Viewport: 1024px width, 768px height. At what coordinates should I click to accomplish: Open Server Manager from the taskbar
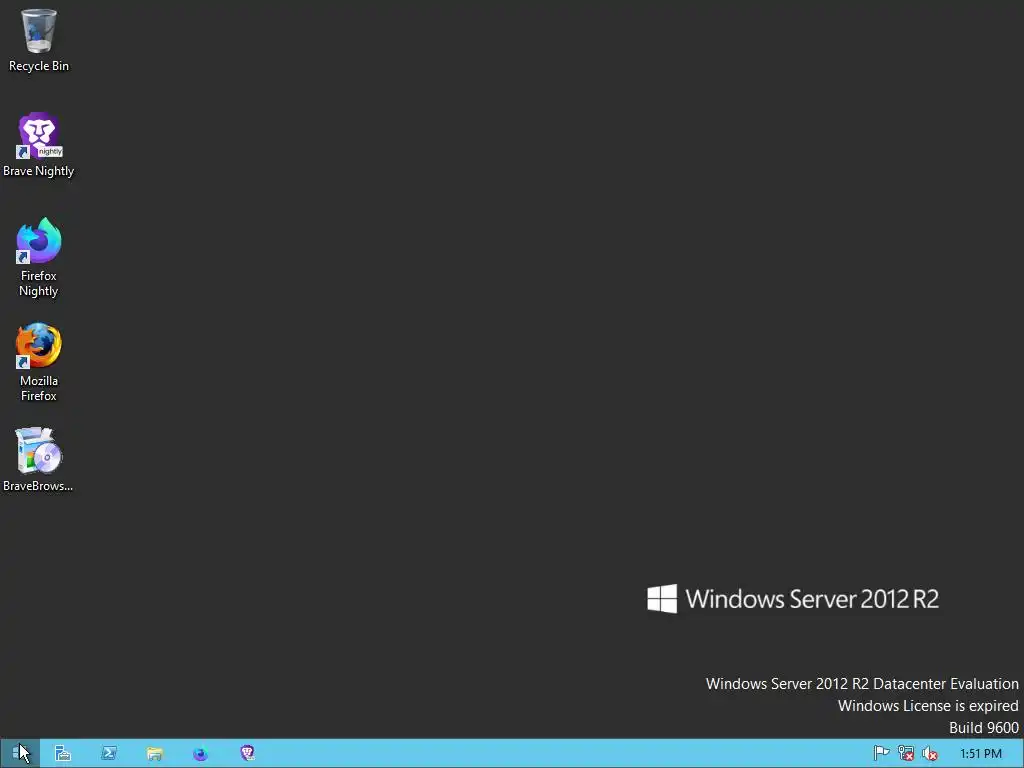pyautogui.click(x=63, y=753)
